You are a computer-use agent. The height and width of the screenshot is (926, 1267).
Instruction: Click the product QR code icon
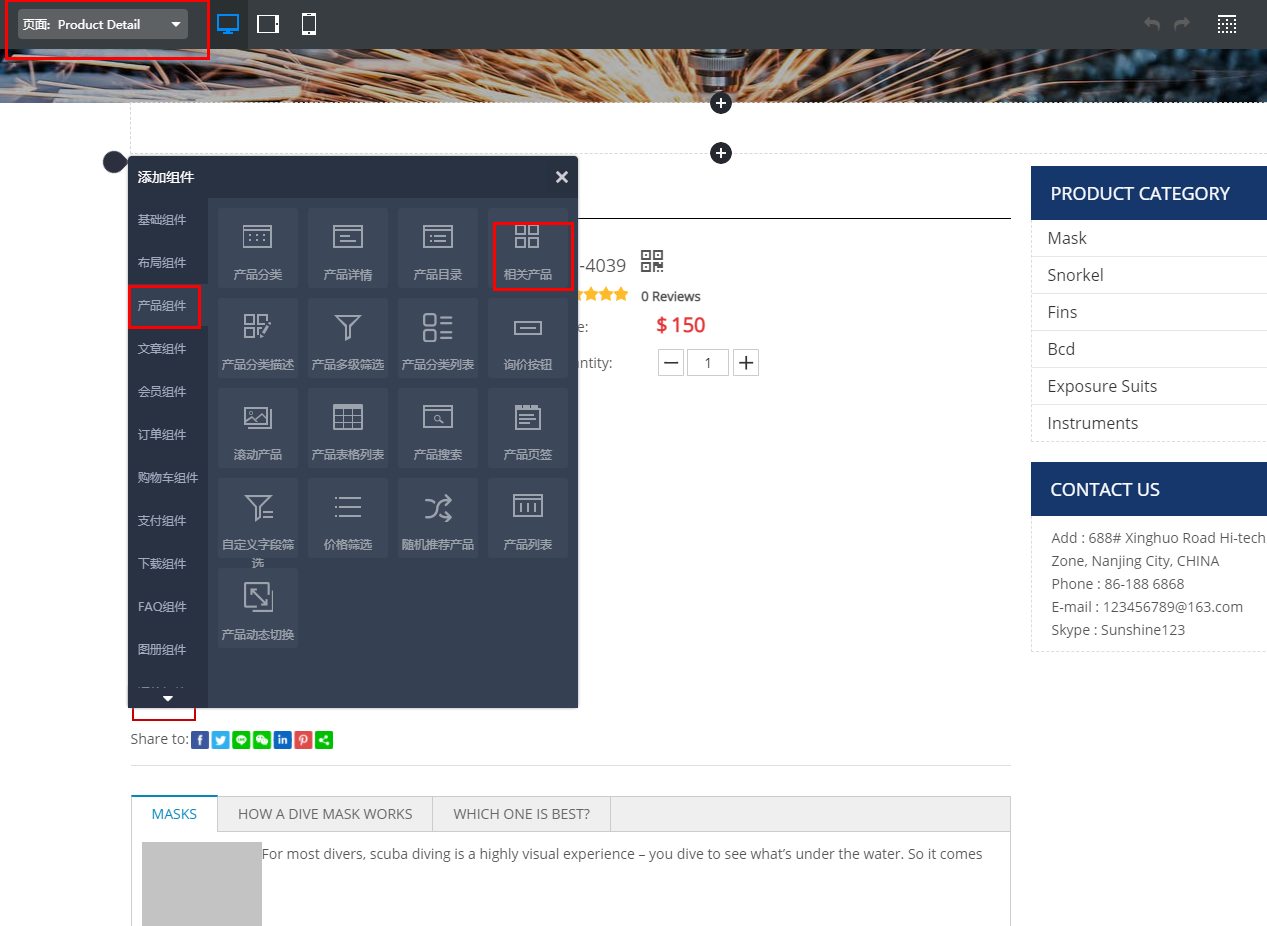pyautogui.click(x=652, y=262)
